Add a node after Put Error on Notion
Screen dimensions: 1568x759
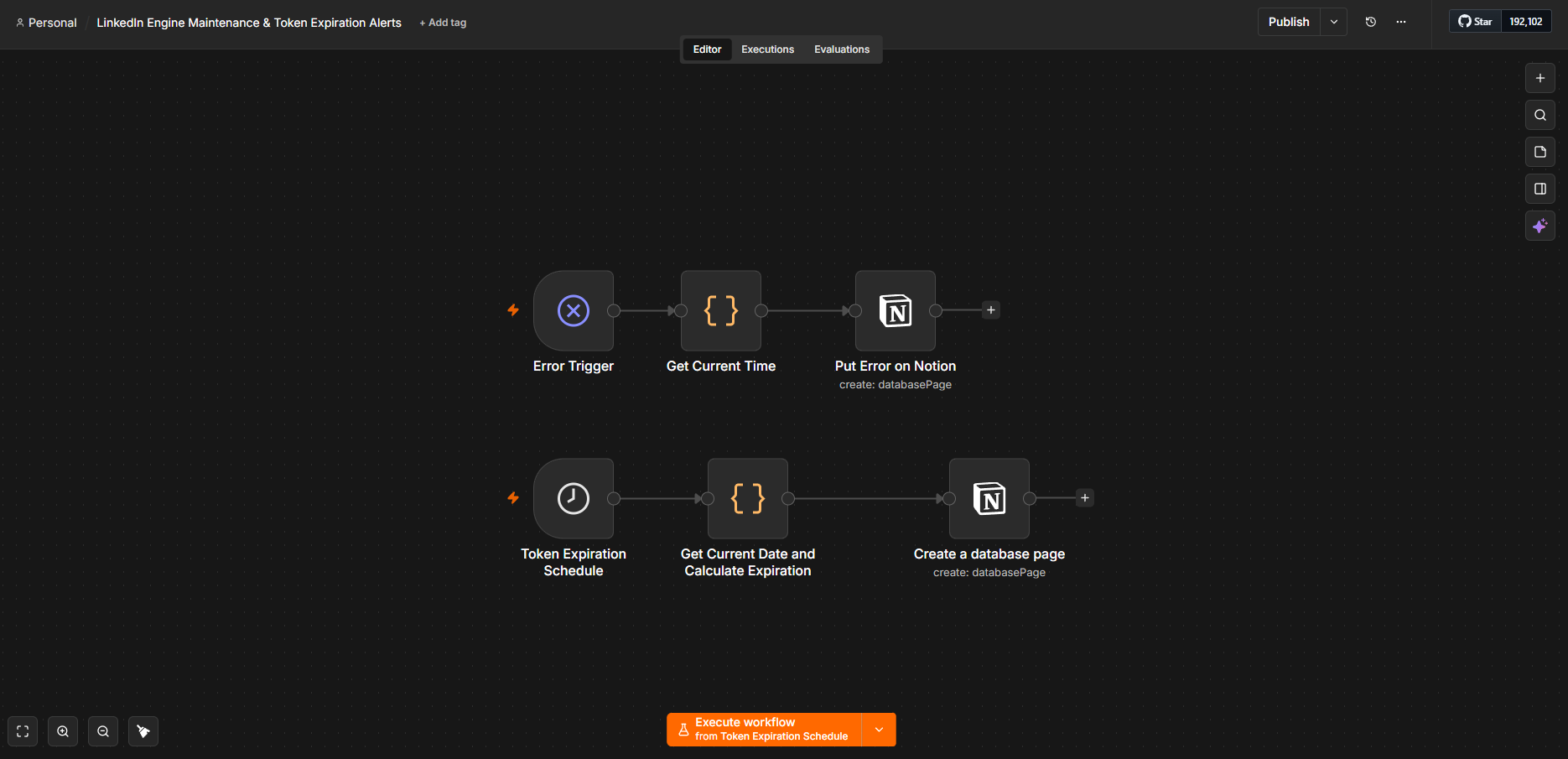coord(991,310)
